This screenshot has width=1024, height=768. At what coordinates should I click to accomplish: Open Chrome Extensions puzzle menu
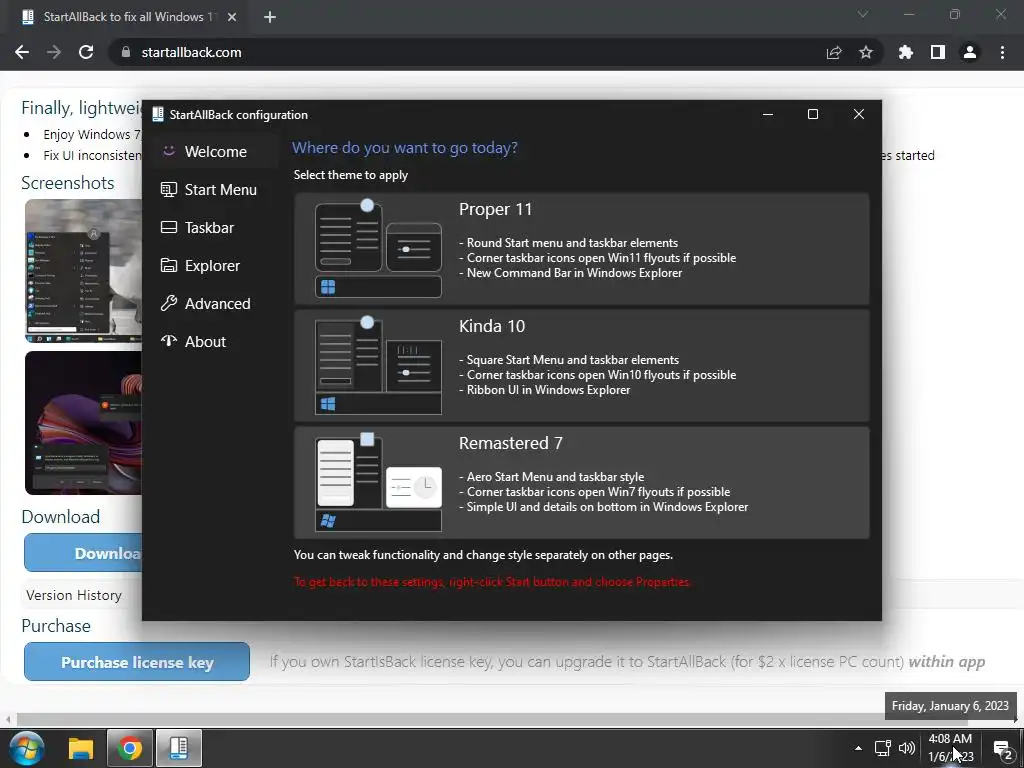906,52
